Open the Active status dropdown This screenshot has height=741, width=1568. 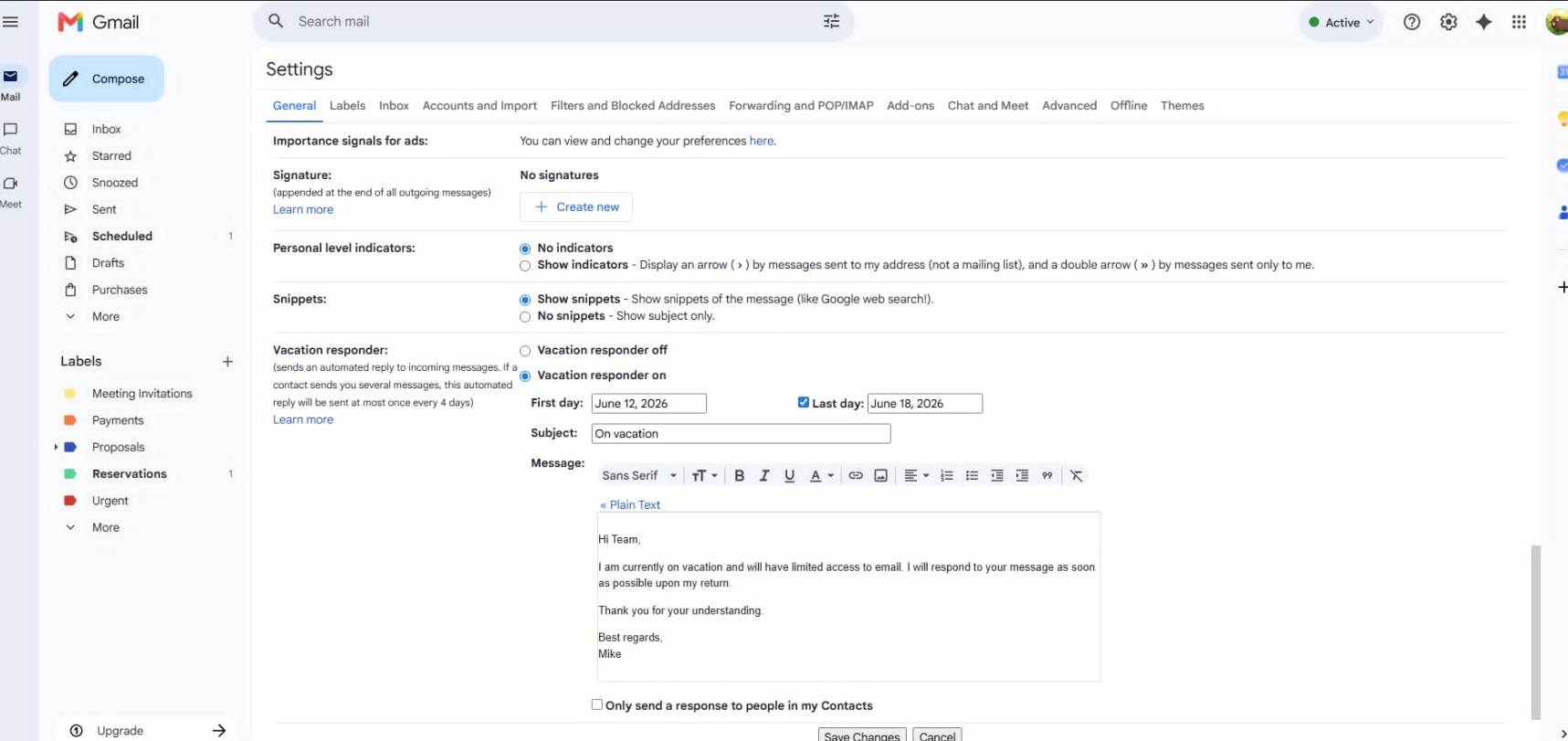click(x=1341, y=22)
